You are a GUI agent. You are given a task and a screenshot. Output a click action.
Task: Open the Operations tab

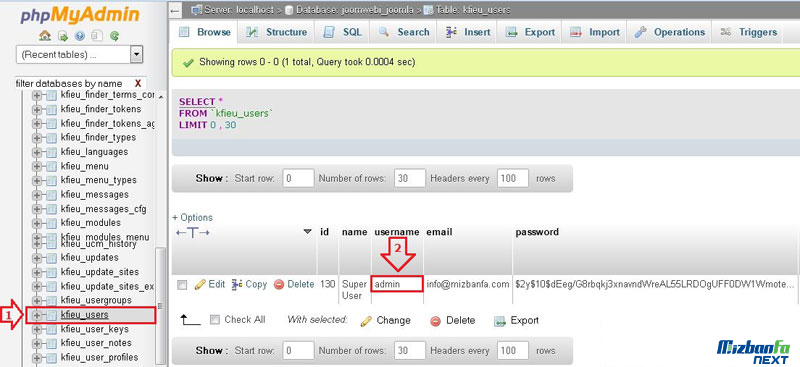coord(669,32)
